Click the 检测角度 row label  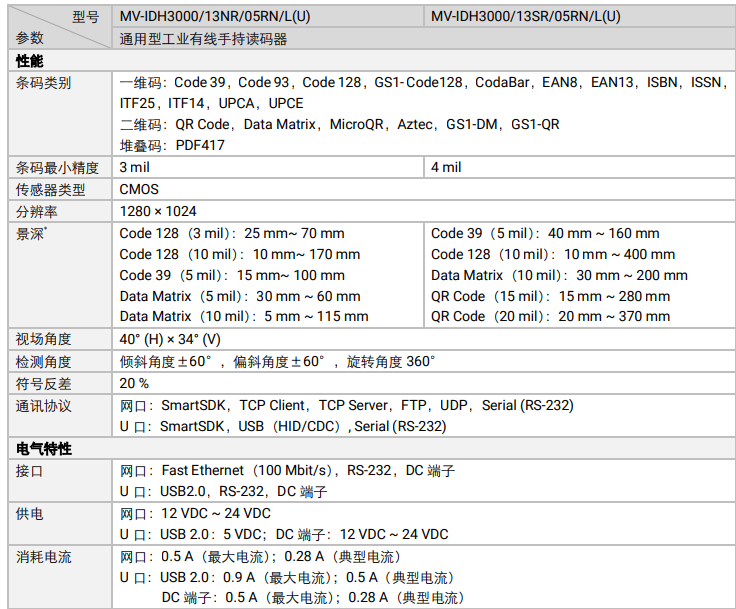point(43,361)
